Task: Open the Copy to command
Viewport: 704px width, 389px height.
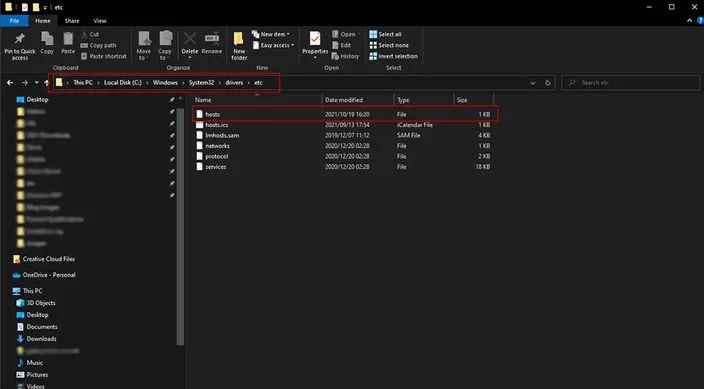Action: [x=165, y=45]
